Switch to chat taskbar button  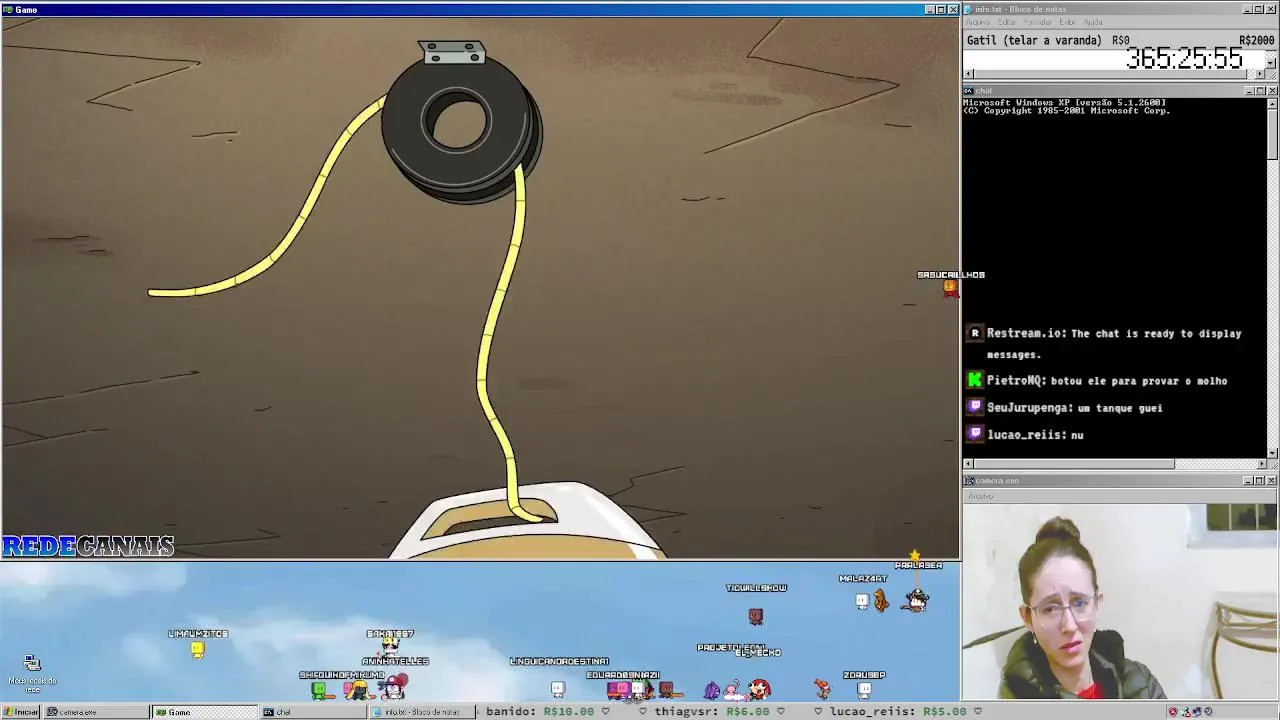312,712
